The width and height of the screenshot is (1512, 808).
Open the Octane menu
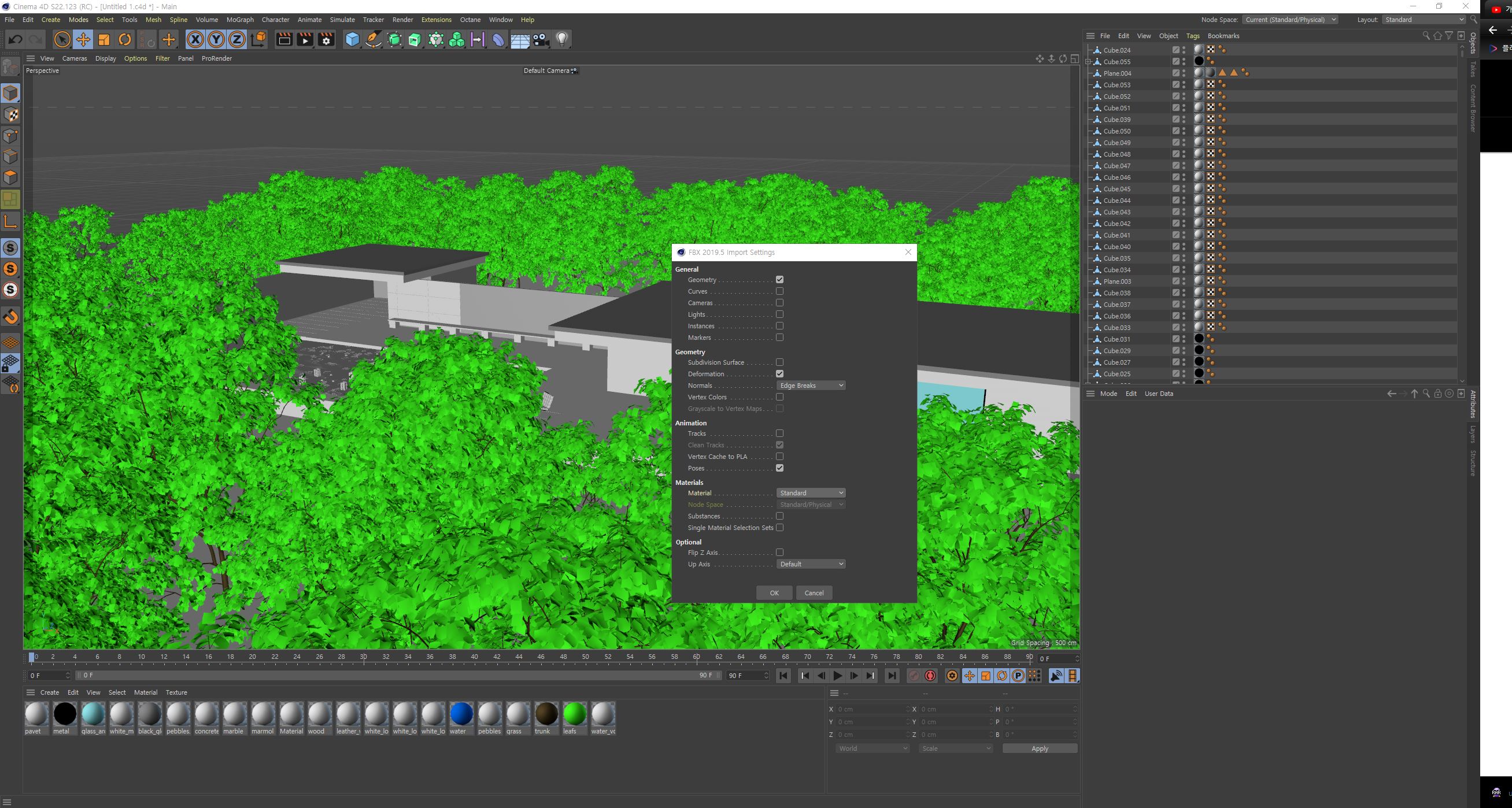coord(470,20)
